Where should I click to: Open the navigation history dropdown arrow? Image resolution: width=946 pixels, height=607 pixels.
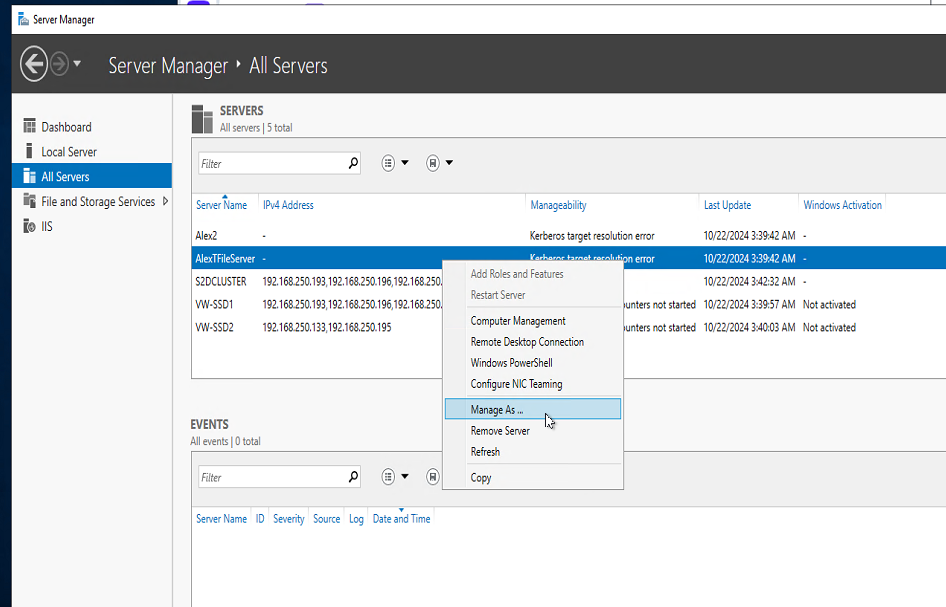(77, 63)
